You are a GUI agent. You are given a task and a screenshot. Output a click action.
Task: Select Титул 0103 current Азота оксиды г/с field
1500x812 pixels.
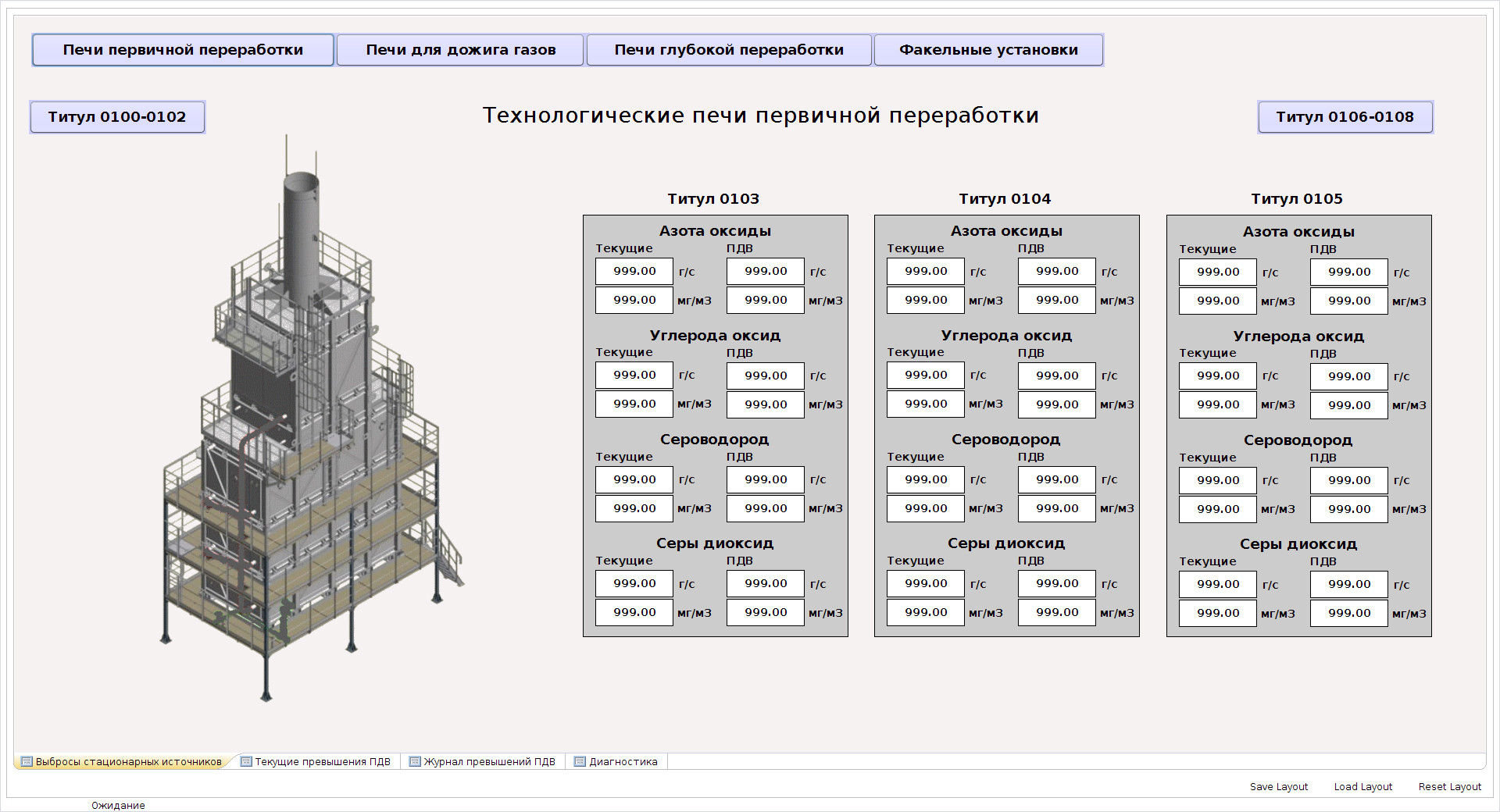(634, 272)
